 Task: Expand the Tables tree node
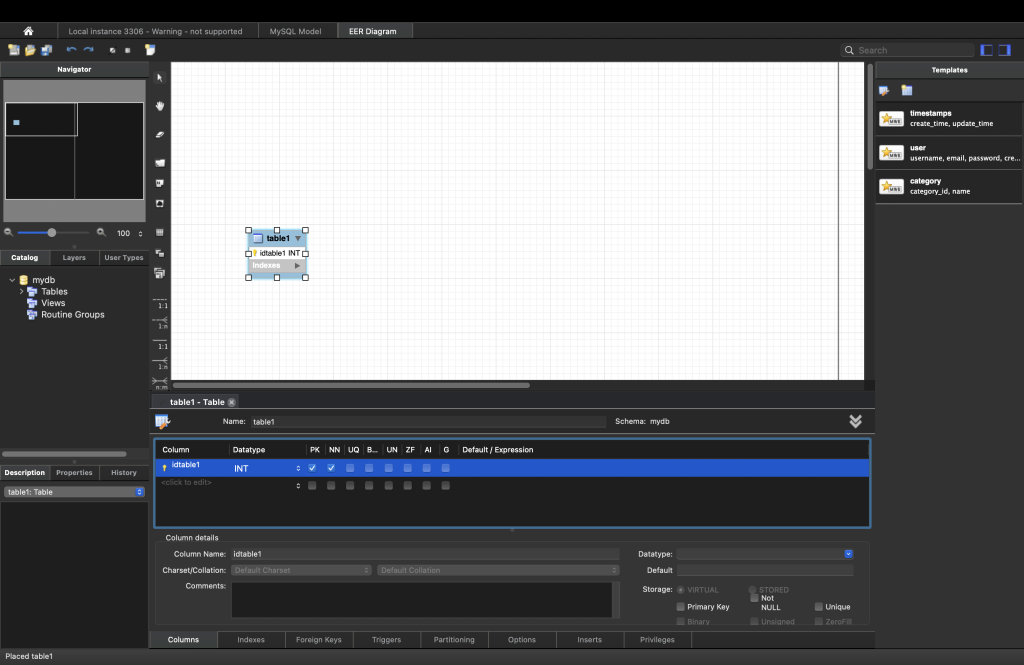21,292
